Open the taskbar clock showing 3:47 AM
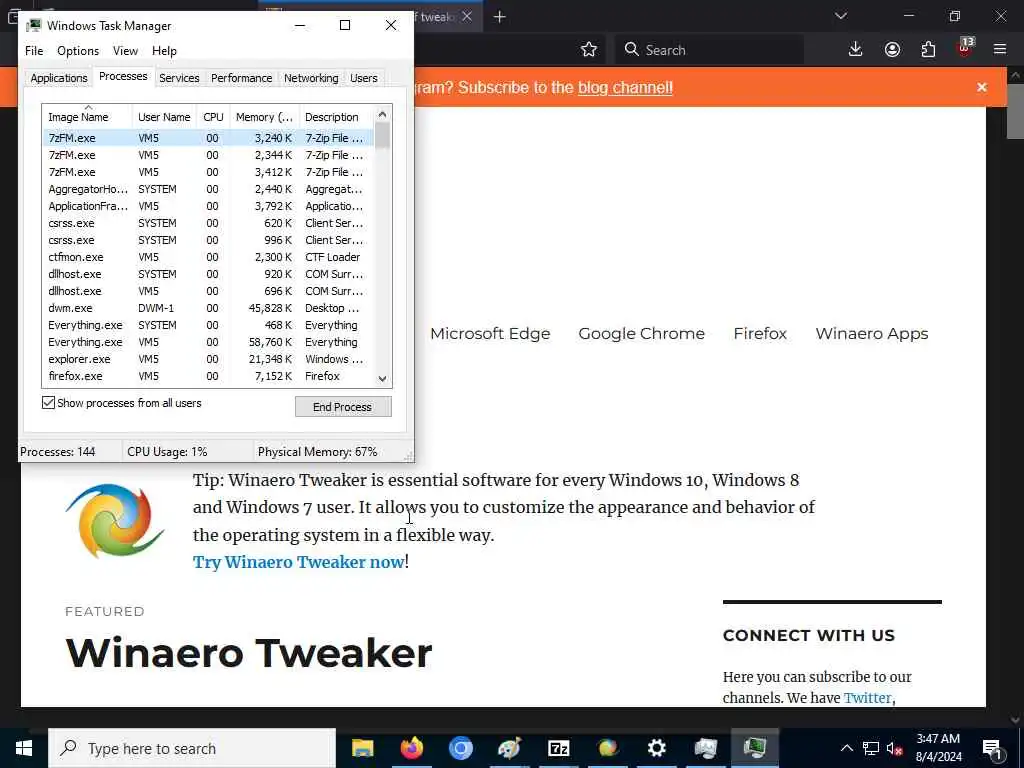 point(938,748)
